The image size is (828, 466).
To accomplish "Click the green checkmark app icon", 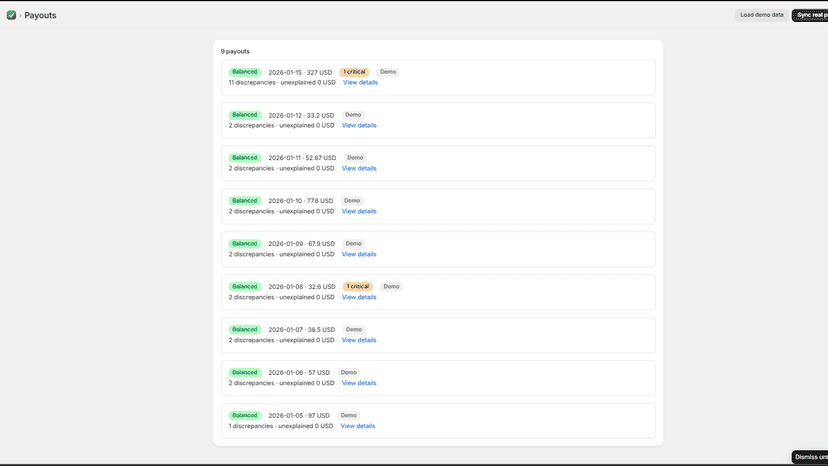I will 11,15.
